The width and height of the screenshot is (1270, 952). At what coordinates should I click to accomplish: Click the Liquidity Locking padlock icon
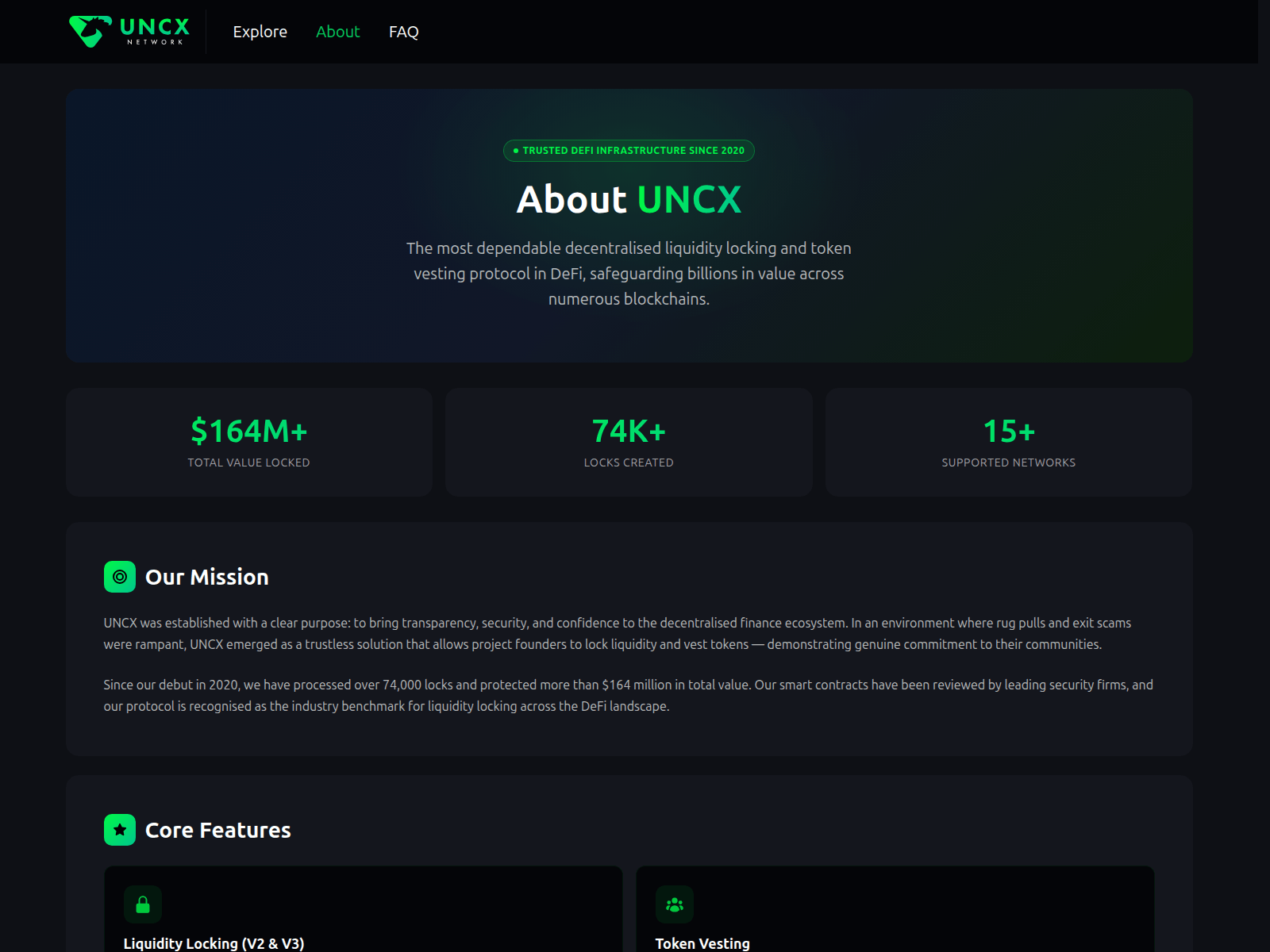[143, 904]
